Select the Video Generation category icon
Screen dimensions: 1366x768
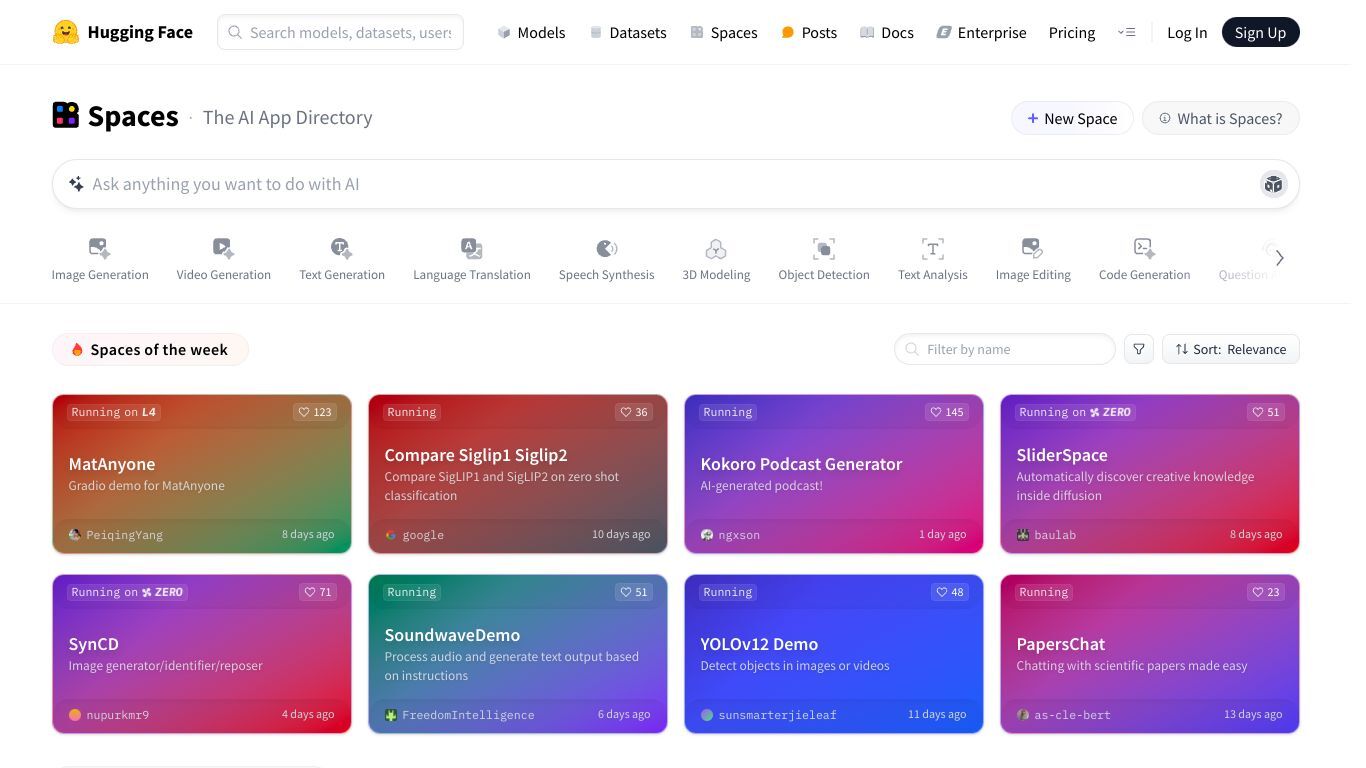223,248
